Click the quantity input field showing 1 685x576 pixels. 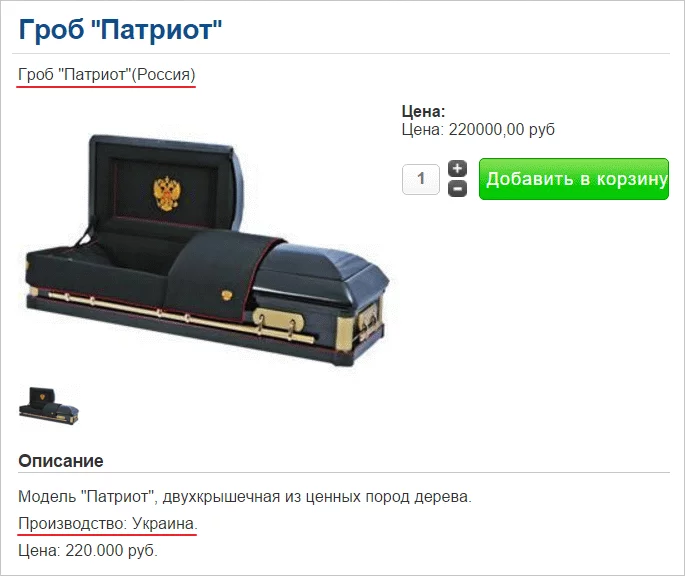tap(421, 179)
